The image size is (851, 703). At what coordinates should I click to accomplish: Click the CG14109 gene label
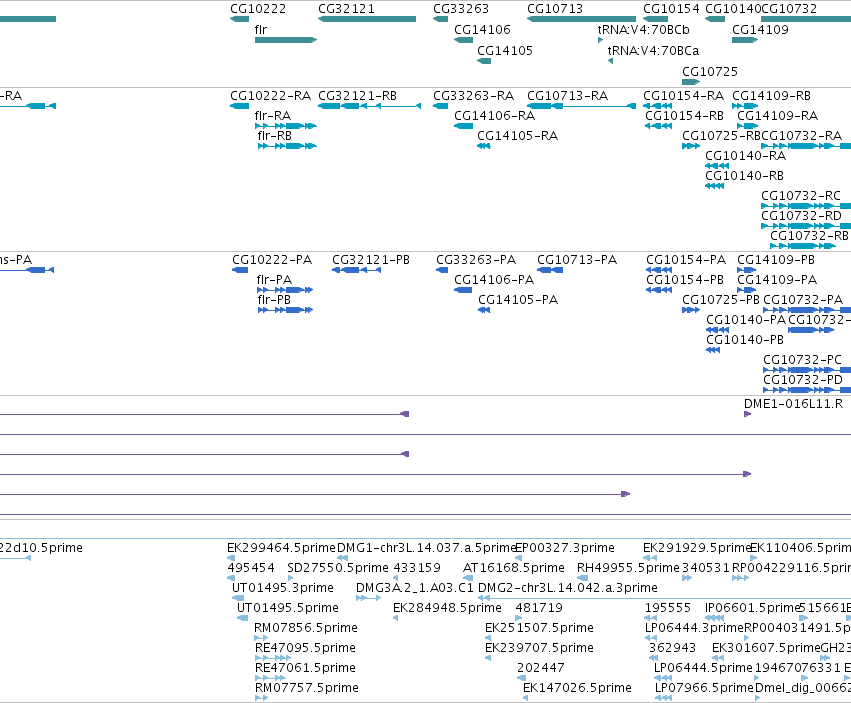point(760,29)
